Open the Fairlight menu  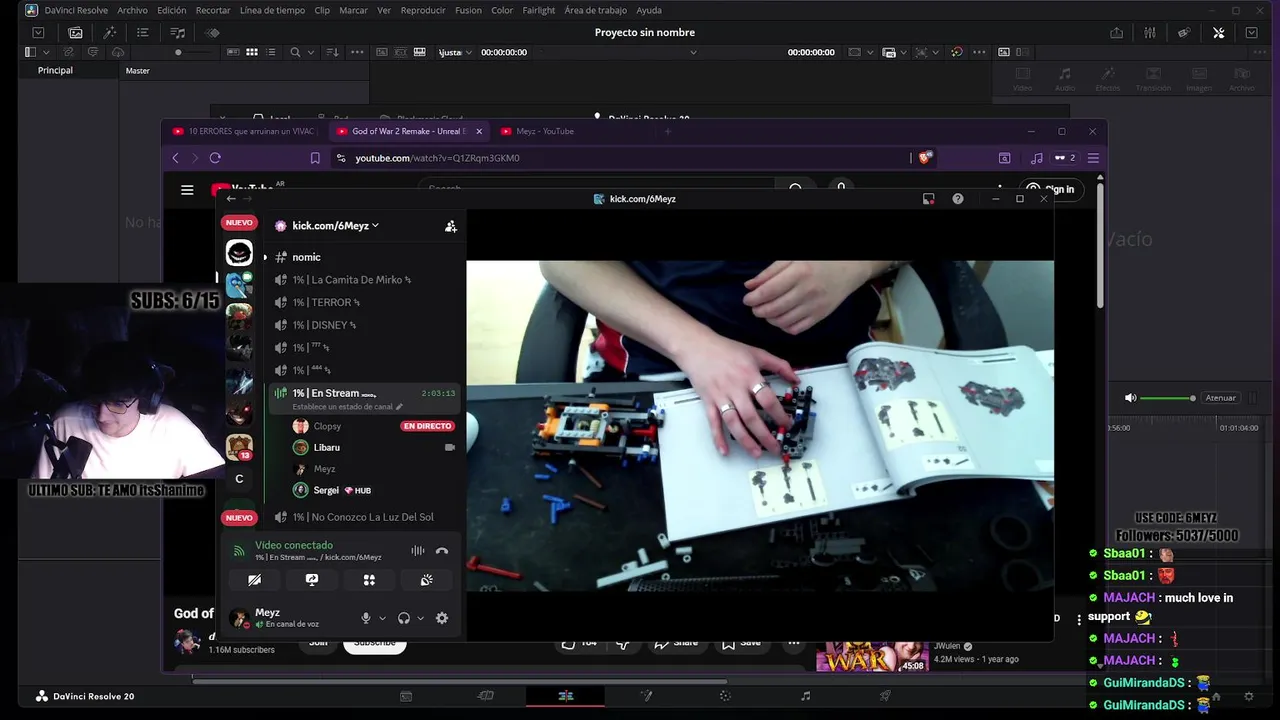pyautogui.click(x=538, y=10)
